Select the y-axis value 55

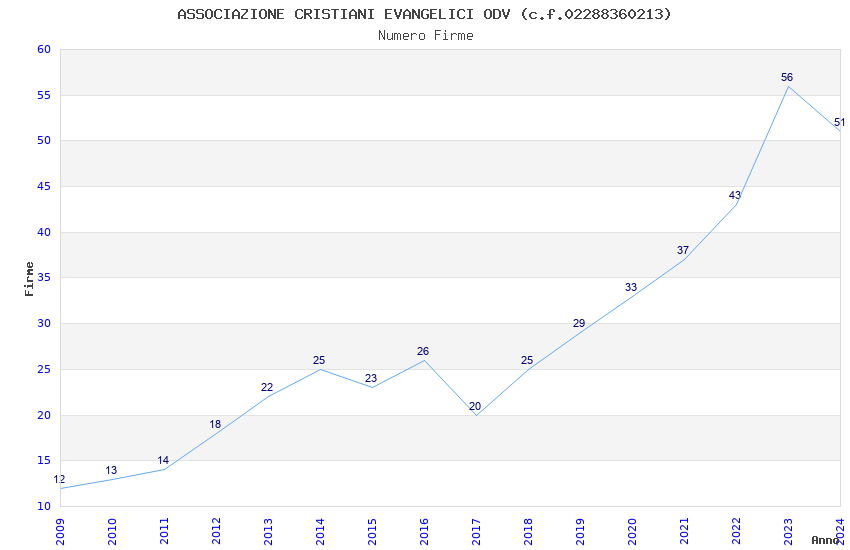click(x=44, y=95)
